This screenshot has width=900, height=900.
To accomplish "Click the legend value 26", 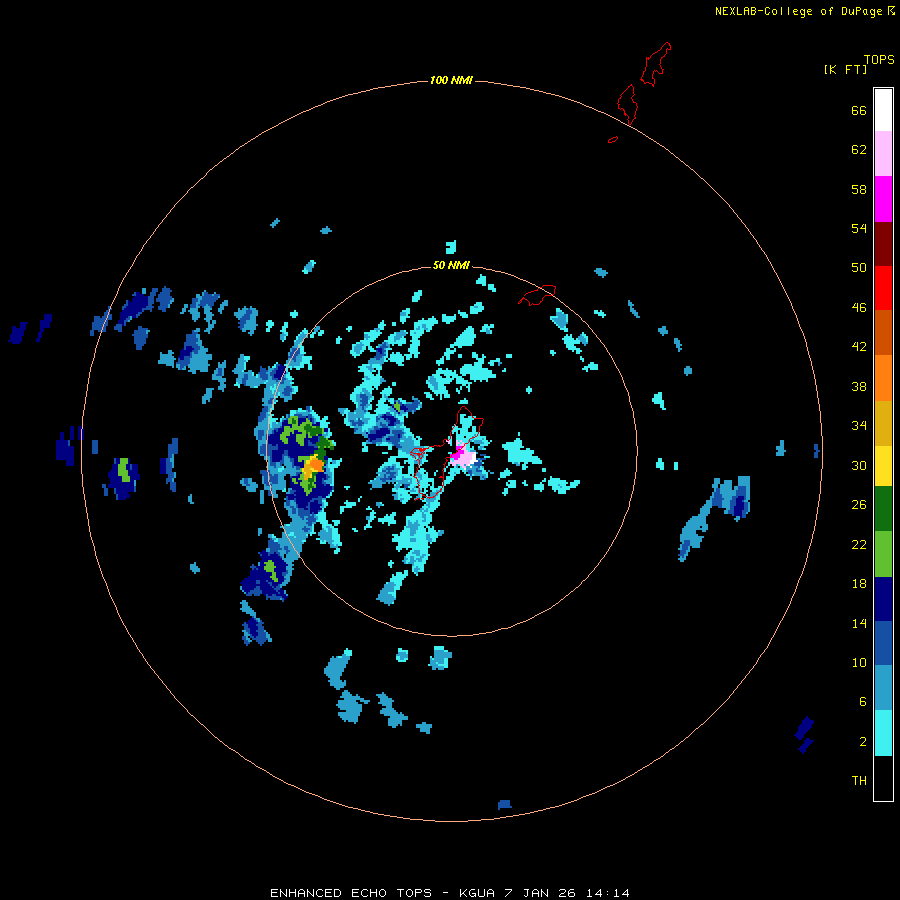I will click(859, 505).
